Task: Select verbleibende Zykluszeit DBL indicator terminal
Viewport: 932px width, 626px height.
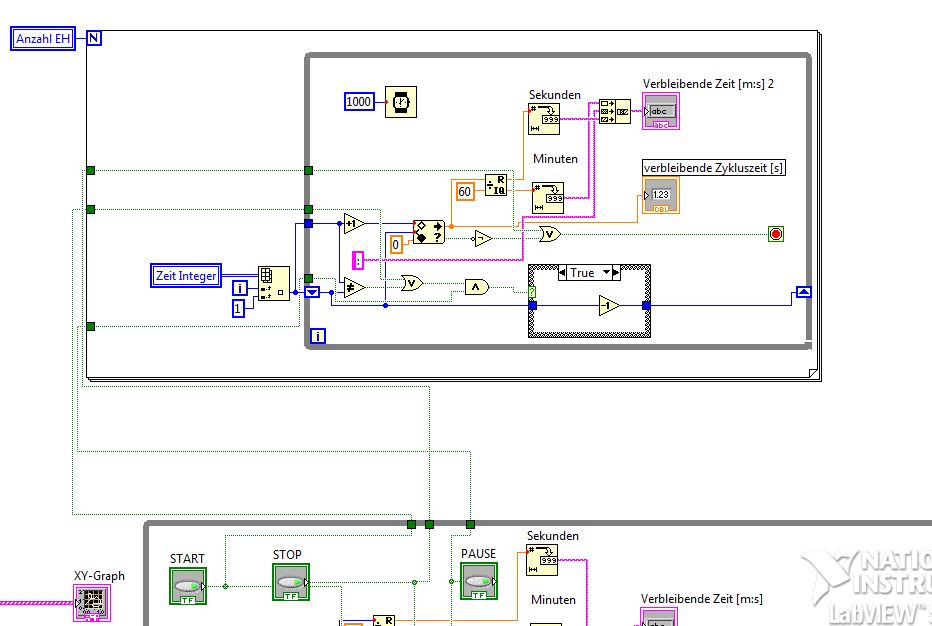Action: pyautogui.click(x=661, y=195)
